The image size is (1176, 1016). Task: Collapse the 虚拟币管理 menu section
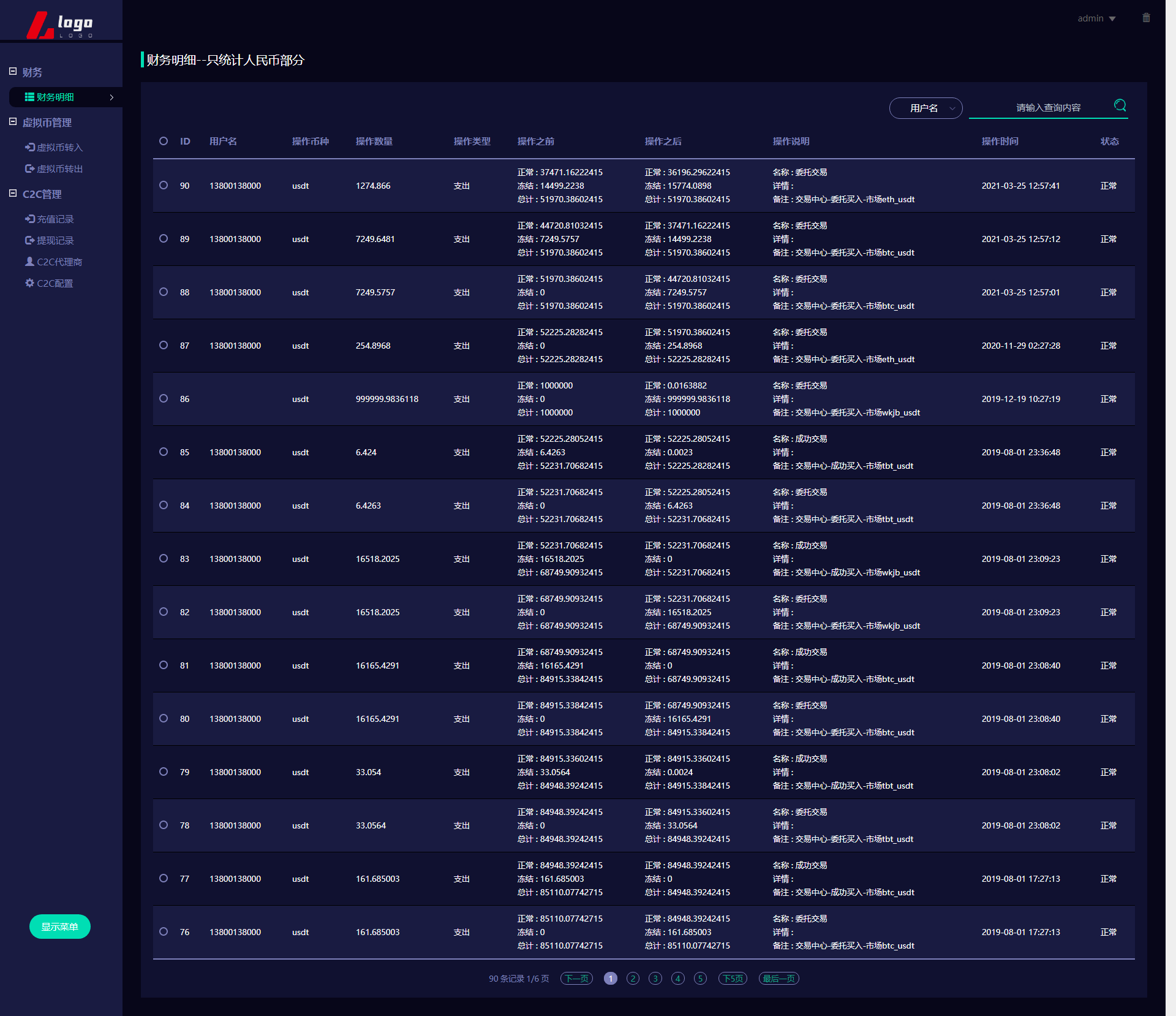(x=13, y=122)
